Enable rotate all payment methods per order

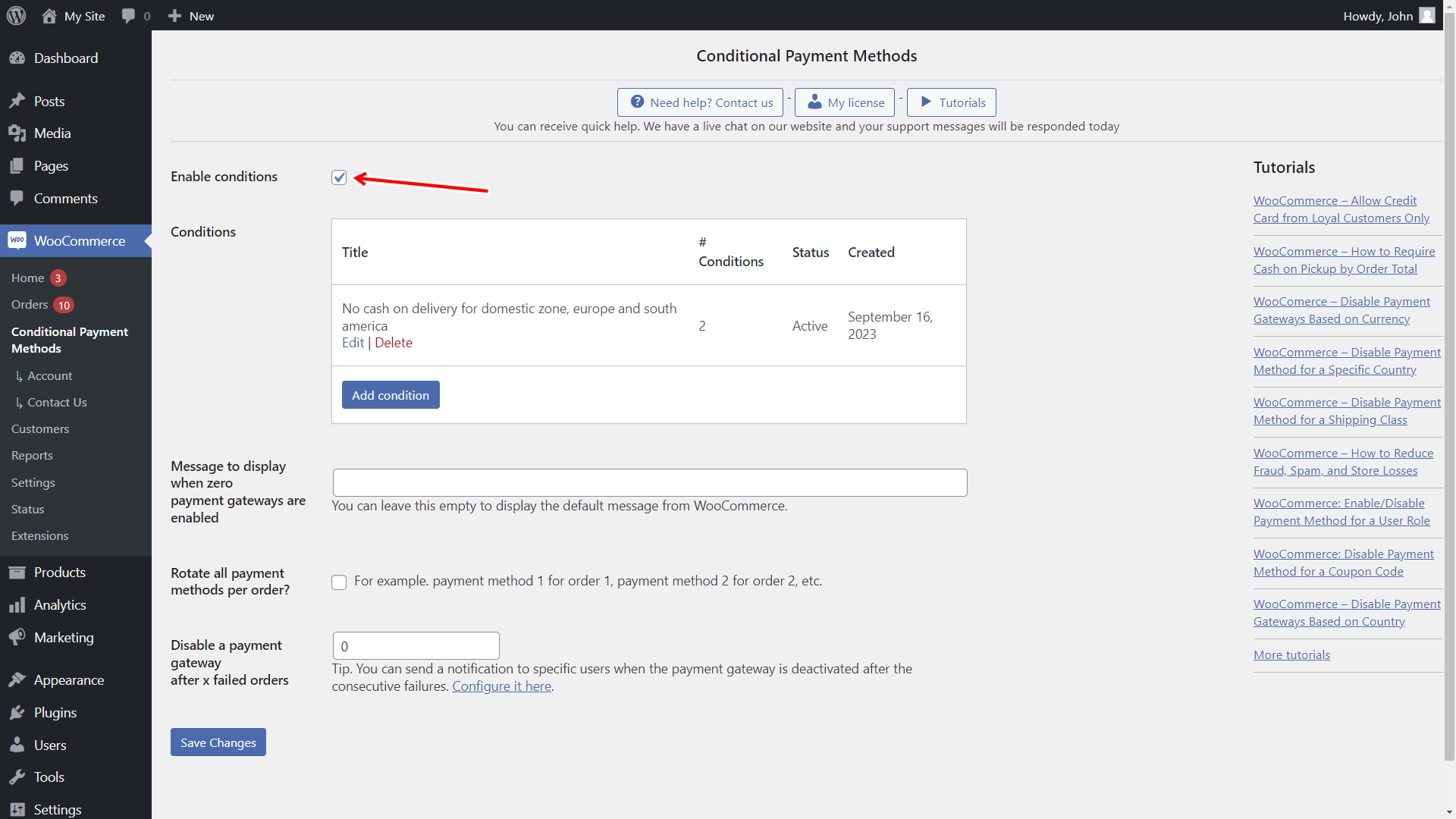(x=339, y=582)
